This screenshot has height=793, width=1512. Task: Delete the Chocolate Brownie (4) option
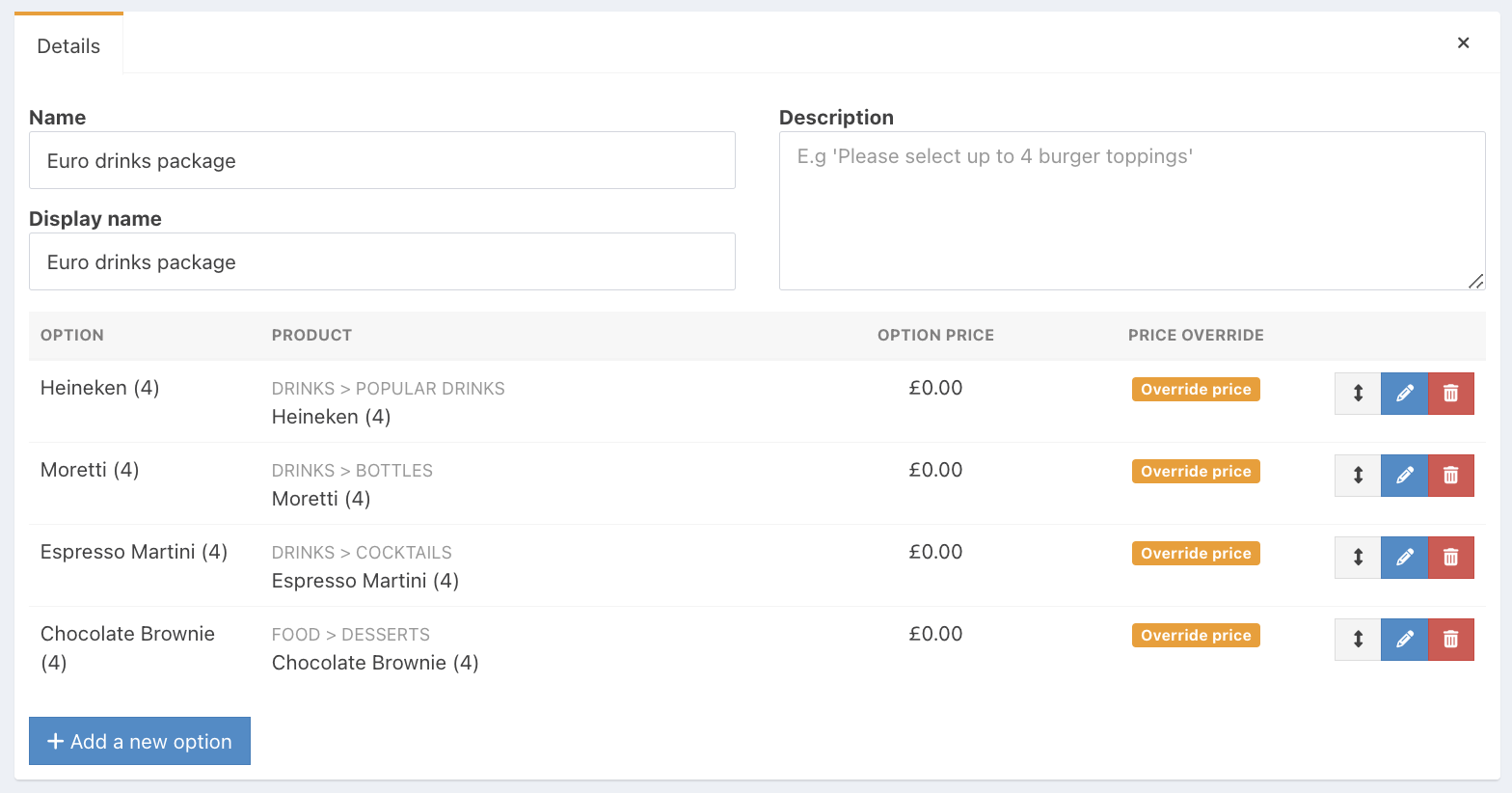[x=1450, y=640]
